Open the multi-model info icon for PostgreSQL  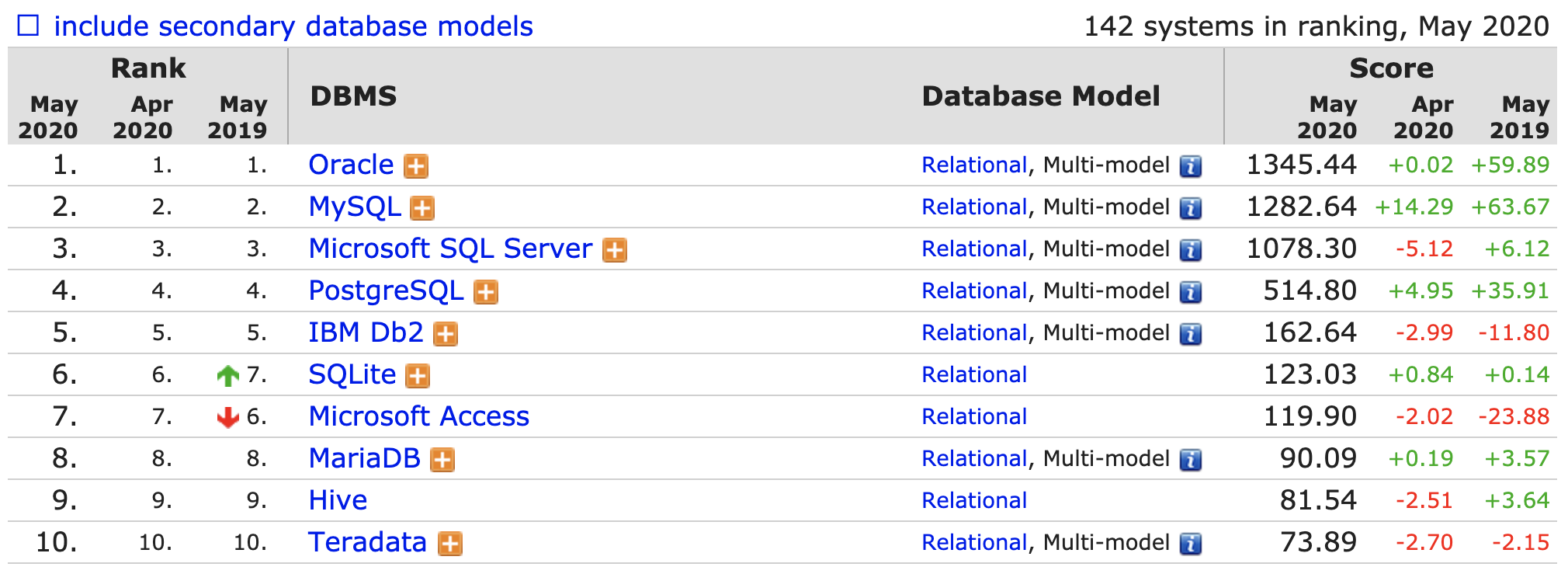point(1191,292)
